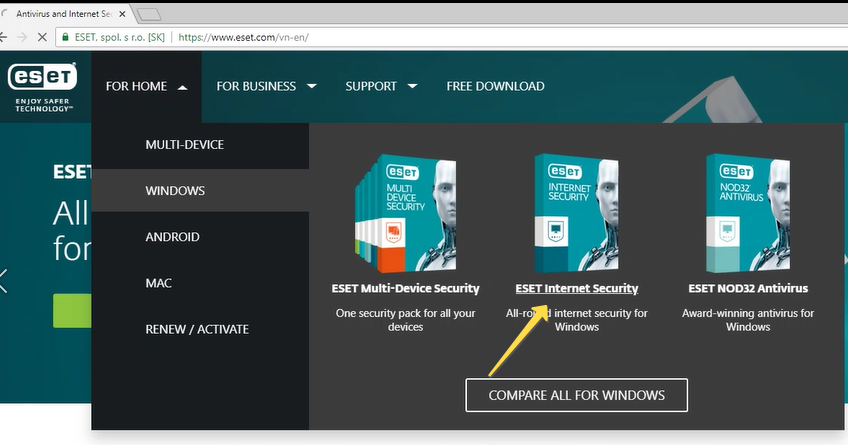Viewport: 848px width, 445px height.
Task: Collapse the FOR HOME menu arrow
Action: click(x=183, y=87)
